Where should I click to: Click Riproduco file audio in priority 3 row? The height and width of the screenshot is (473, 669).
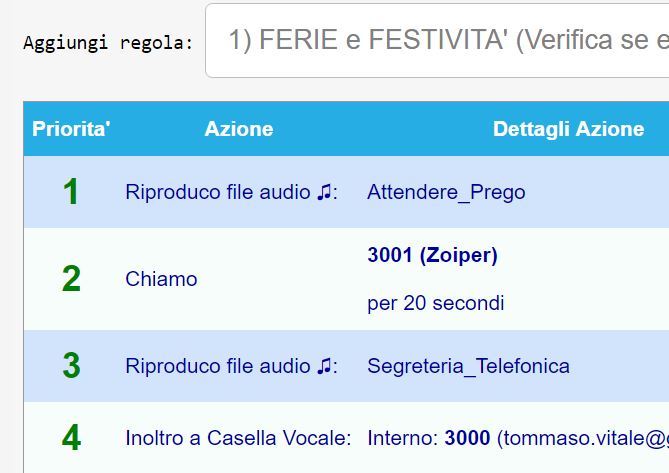(217, 366)
